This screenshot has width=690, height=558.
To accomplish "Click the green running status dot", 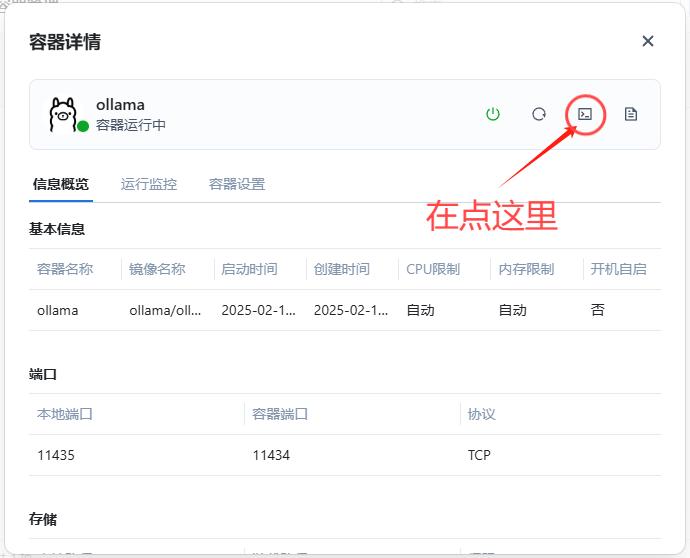I will coord(83,127).
